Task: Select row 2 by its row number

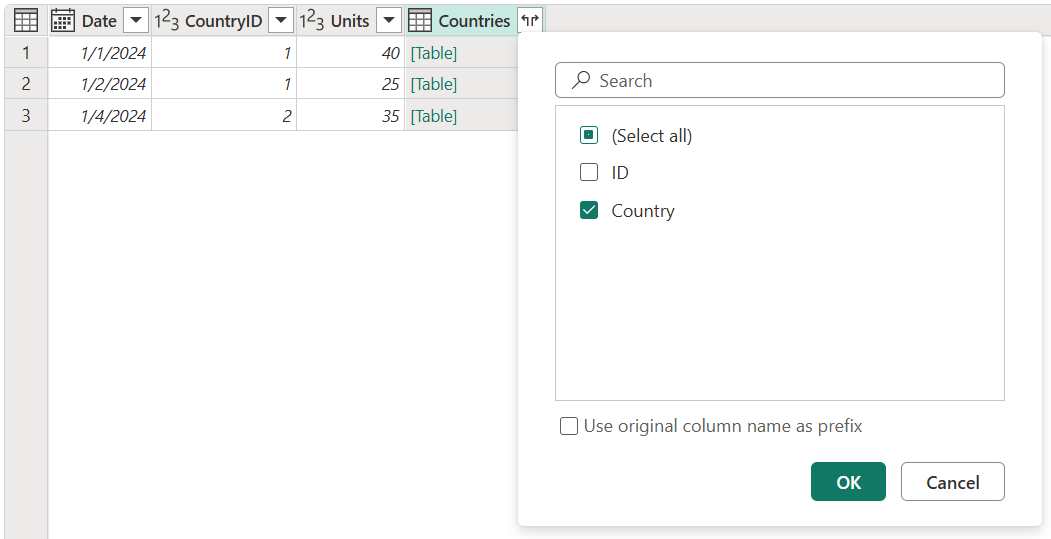Action: [x=26, y=84]
